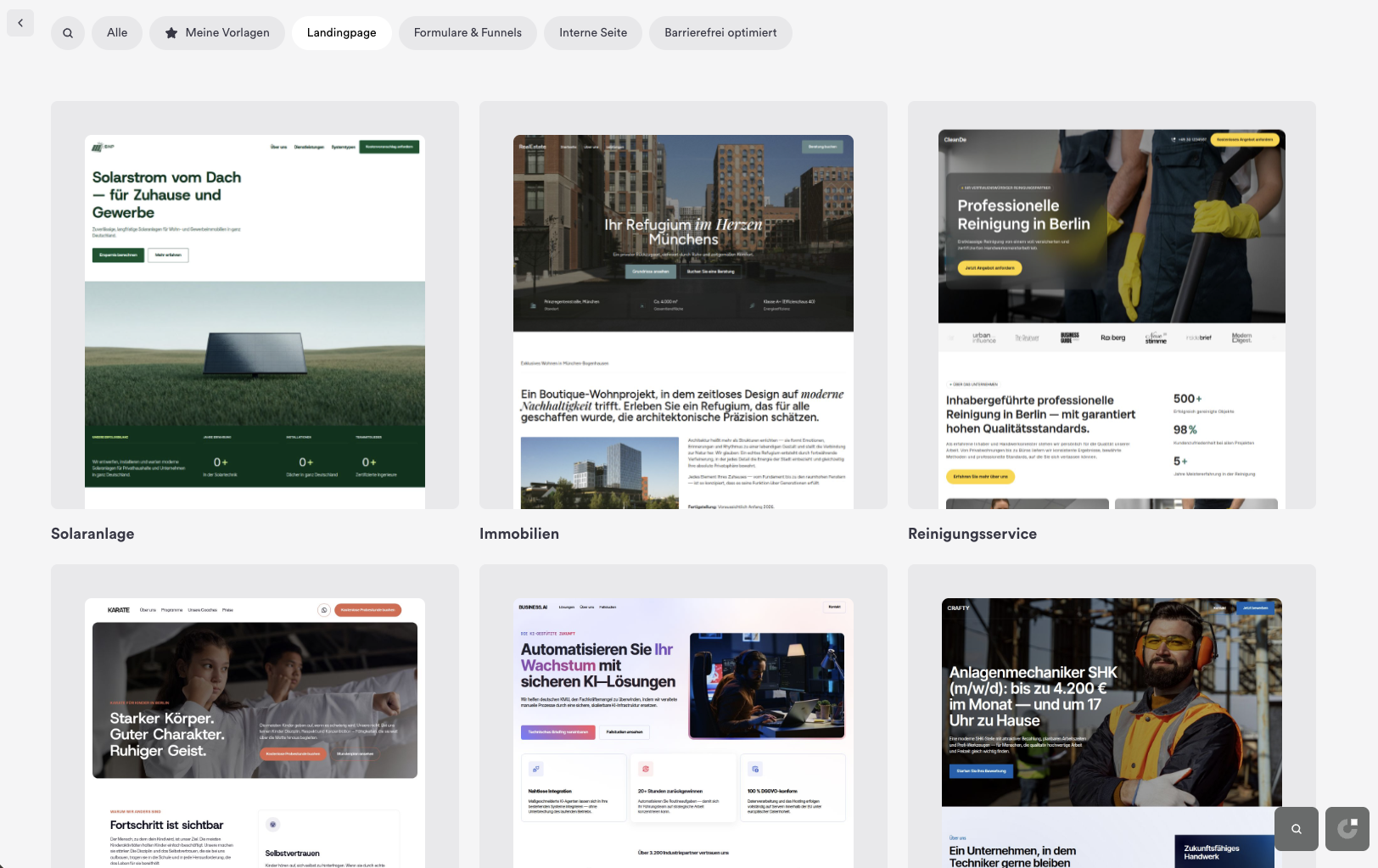Click the back arrow button
1378x868 pixels.
click(x=20, y=23)
